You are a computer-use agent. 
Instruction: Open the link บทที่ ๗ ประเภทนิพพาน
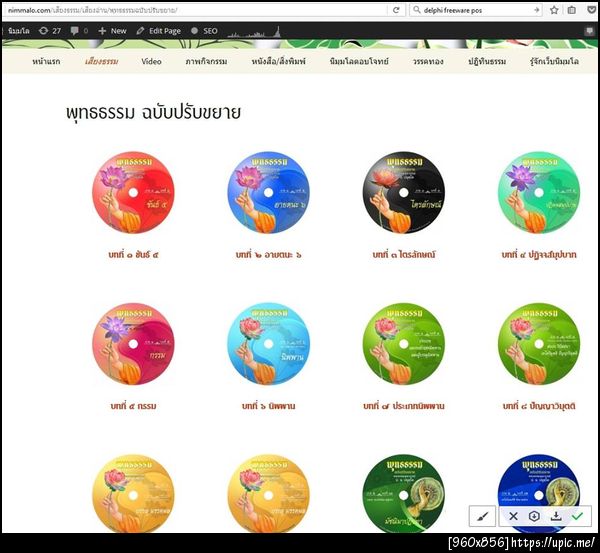(404, 406)
